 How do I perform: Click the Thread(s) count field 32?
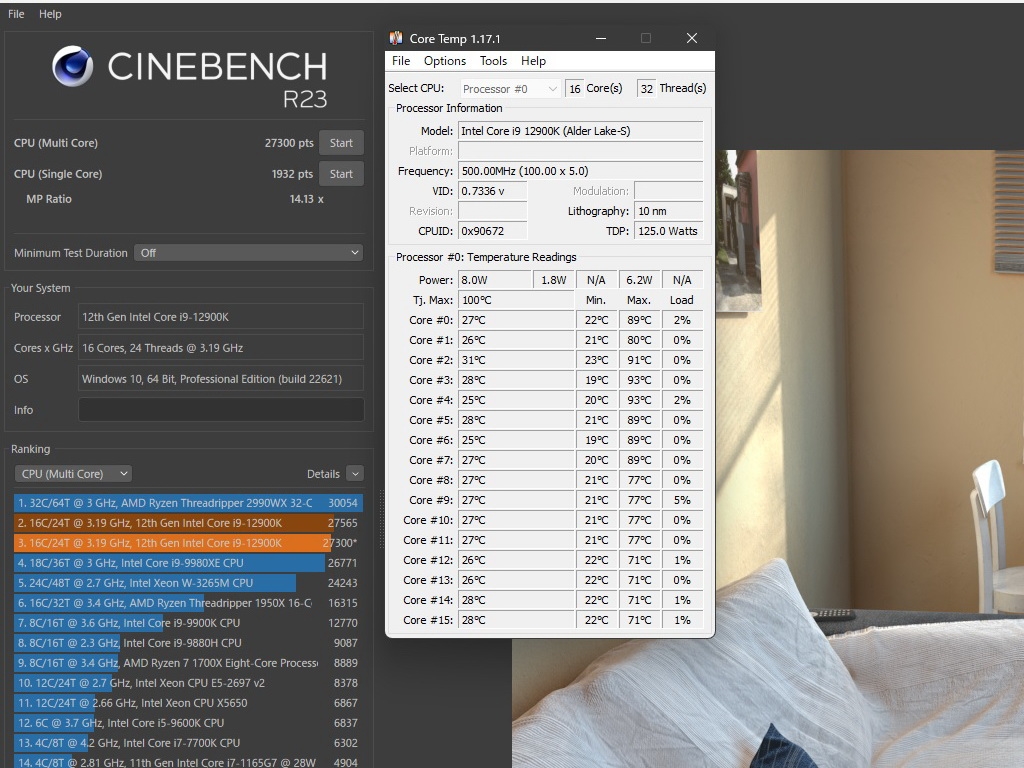647,88
